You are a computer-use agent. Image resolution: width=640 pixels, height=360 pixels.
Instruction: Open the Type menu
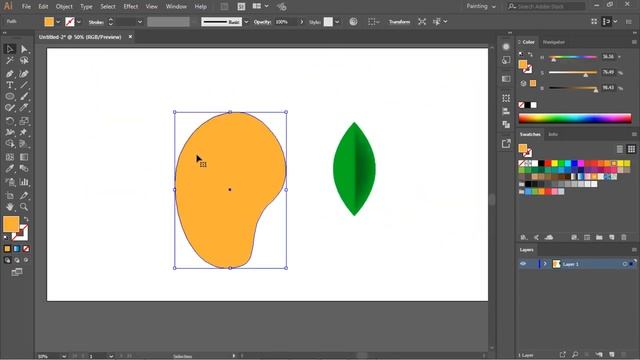[x=86, y=7]
